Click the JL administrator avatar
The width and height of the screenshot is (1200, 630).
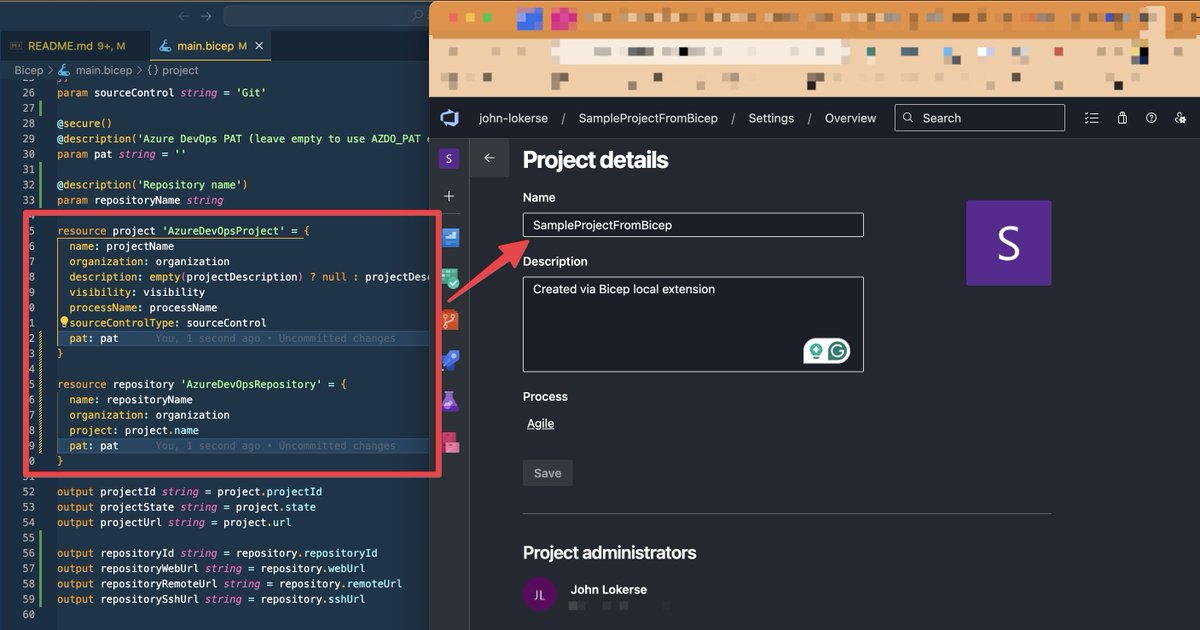tap(539, 595)
